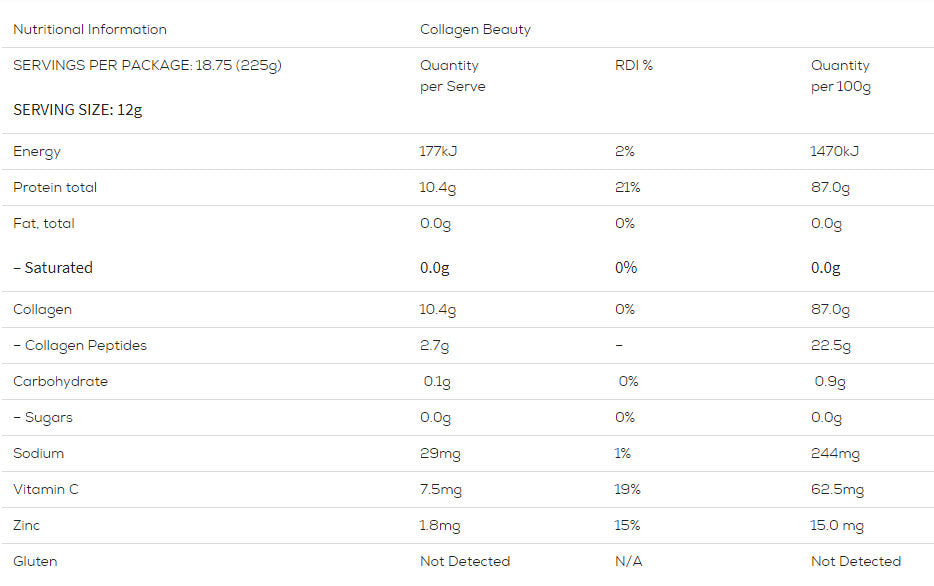Click the Carbohydrate row label
934x586 pixels.
coord(60,382)
